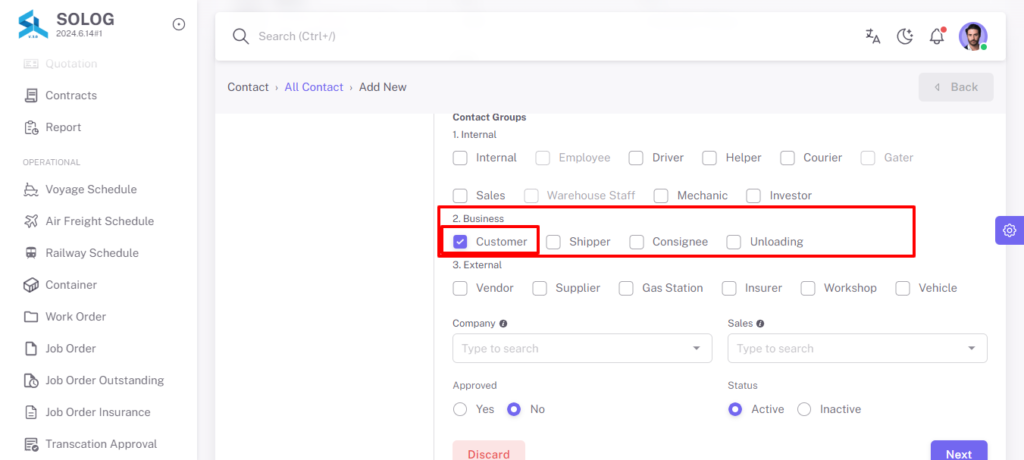The image size is (1024, 460).
Task: Click the sidebar pin circle icon
Action: [x=178, y=24]
